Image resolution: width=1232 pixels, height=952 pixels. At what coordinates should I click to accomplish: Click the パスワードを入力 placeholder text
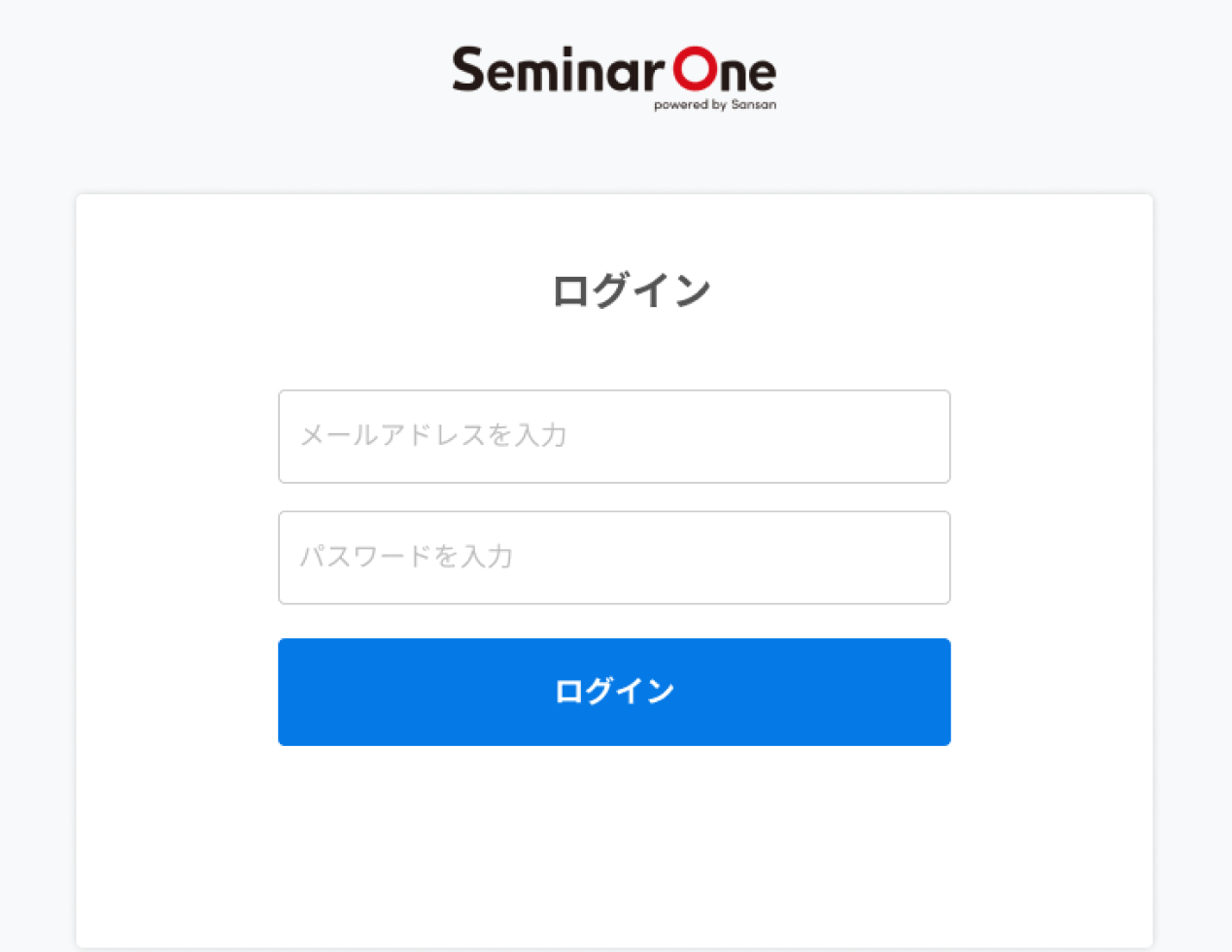click(x=406, y=557)
